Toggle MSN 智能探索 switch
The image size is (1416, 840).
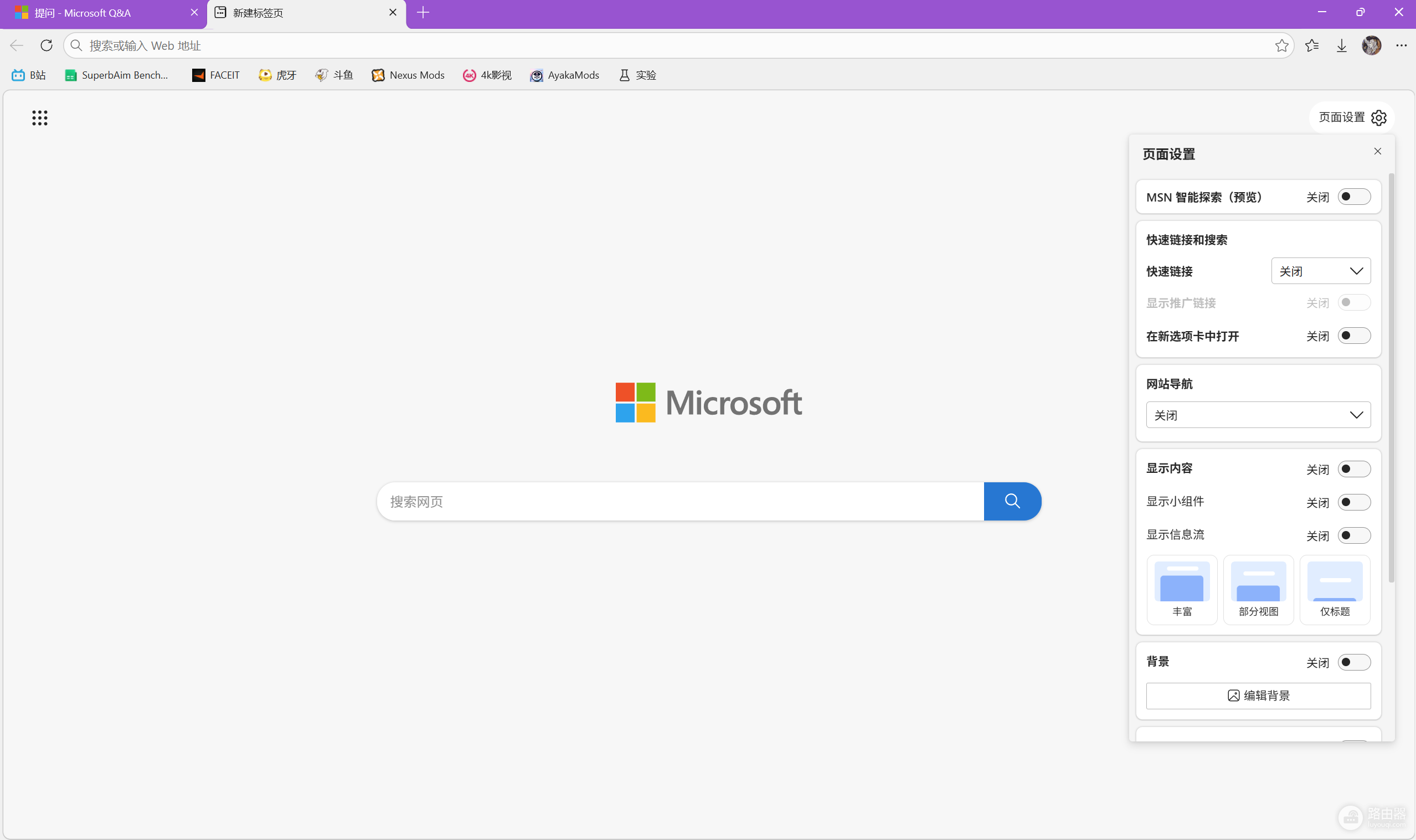coord(1354,197)
